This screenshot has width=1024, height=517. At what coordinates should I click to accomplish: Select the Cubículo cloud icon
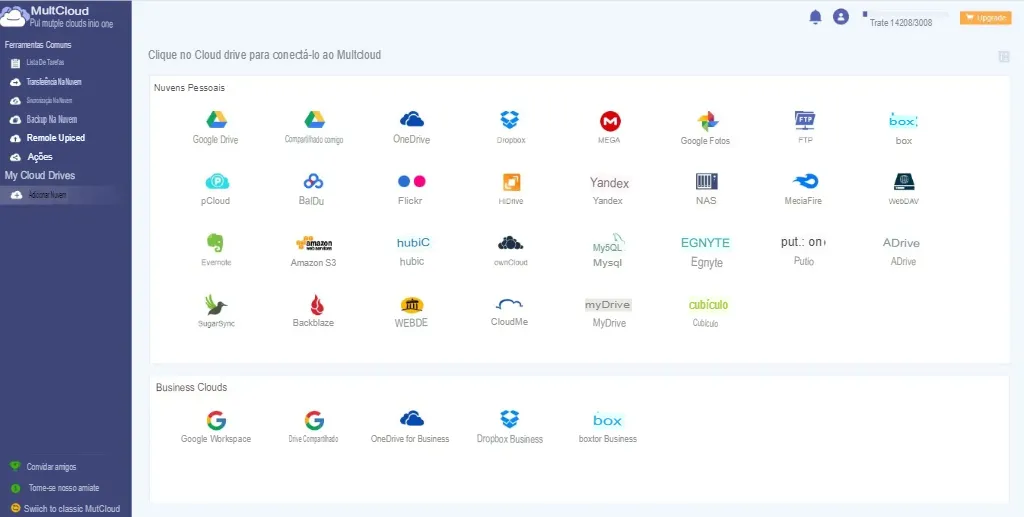(708, 305)
